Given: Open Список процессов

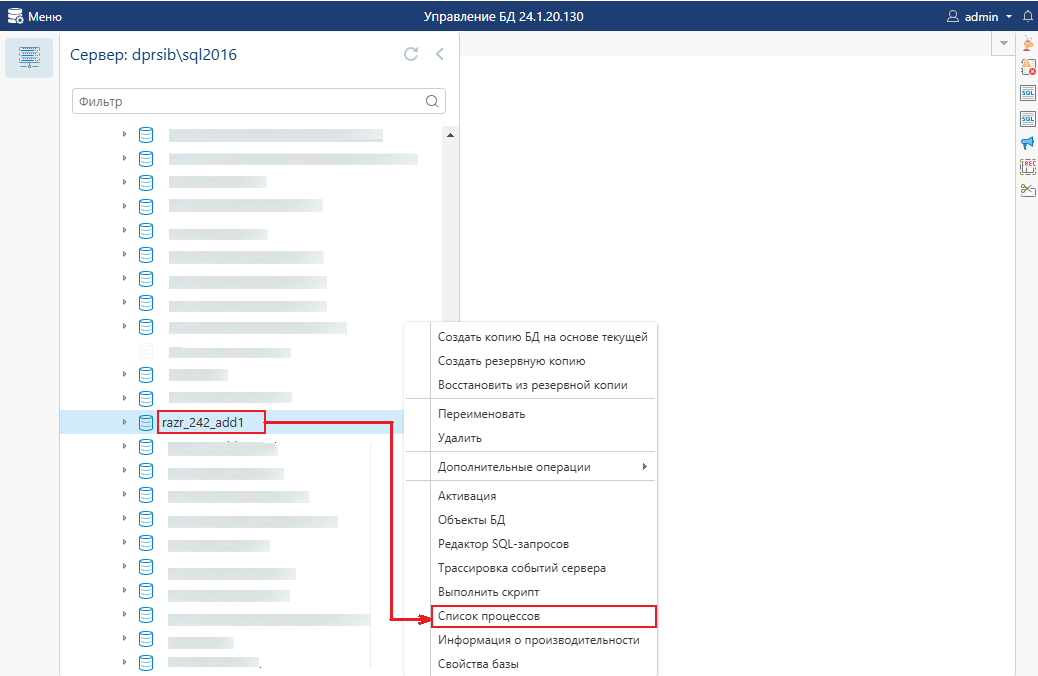Looking at the screenshot, I should pos(543,616).
